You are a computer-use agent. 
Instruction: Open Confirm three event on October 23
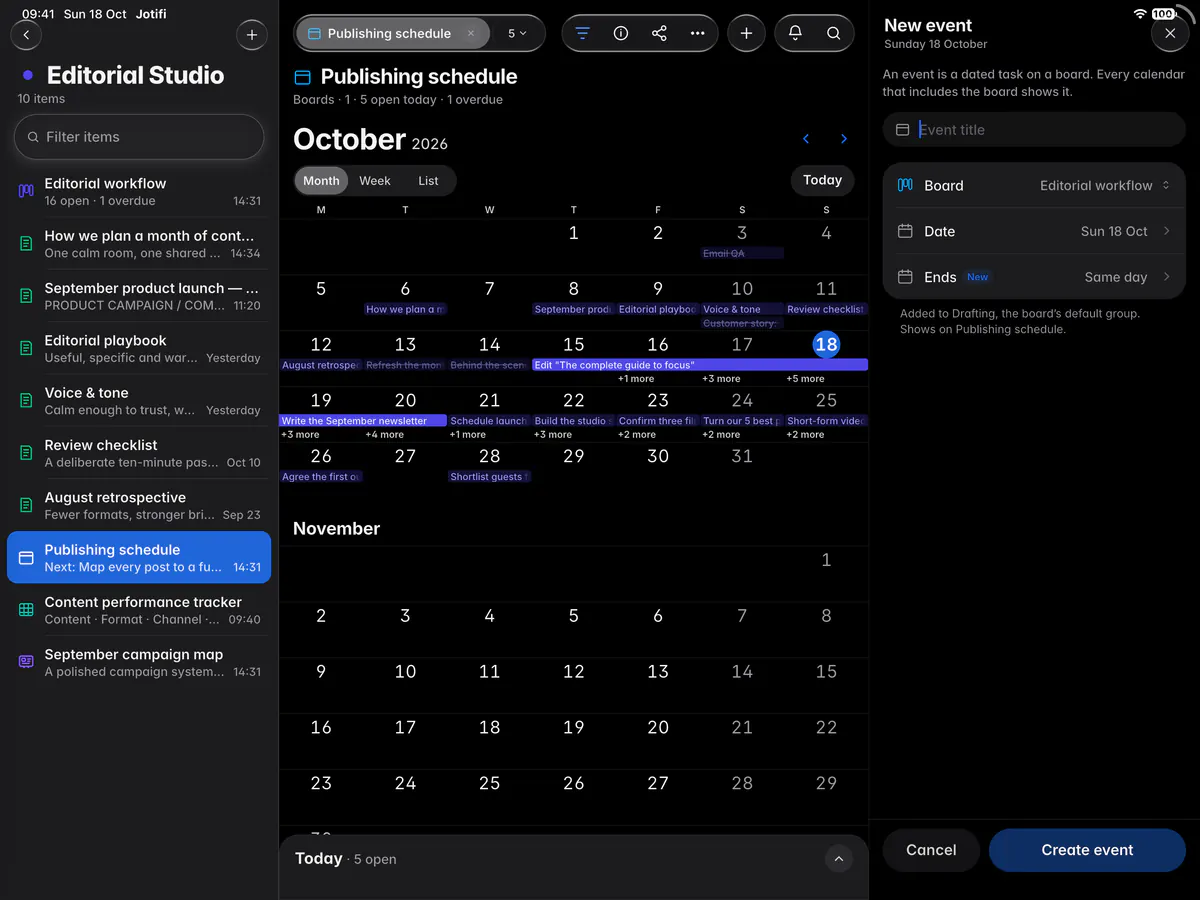(x=658, y=421)
